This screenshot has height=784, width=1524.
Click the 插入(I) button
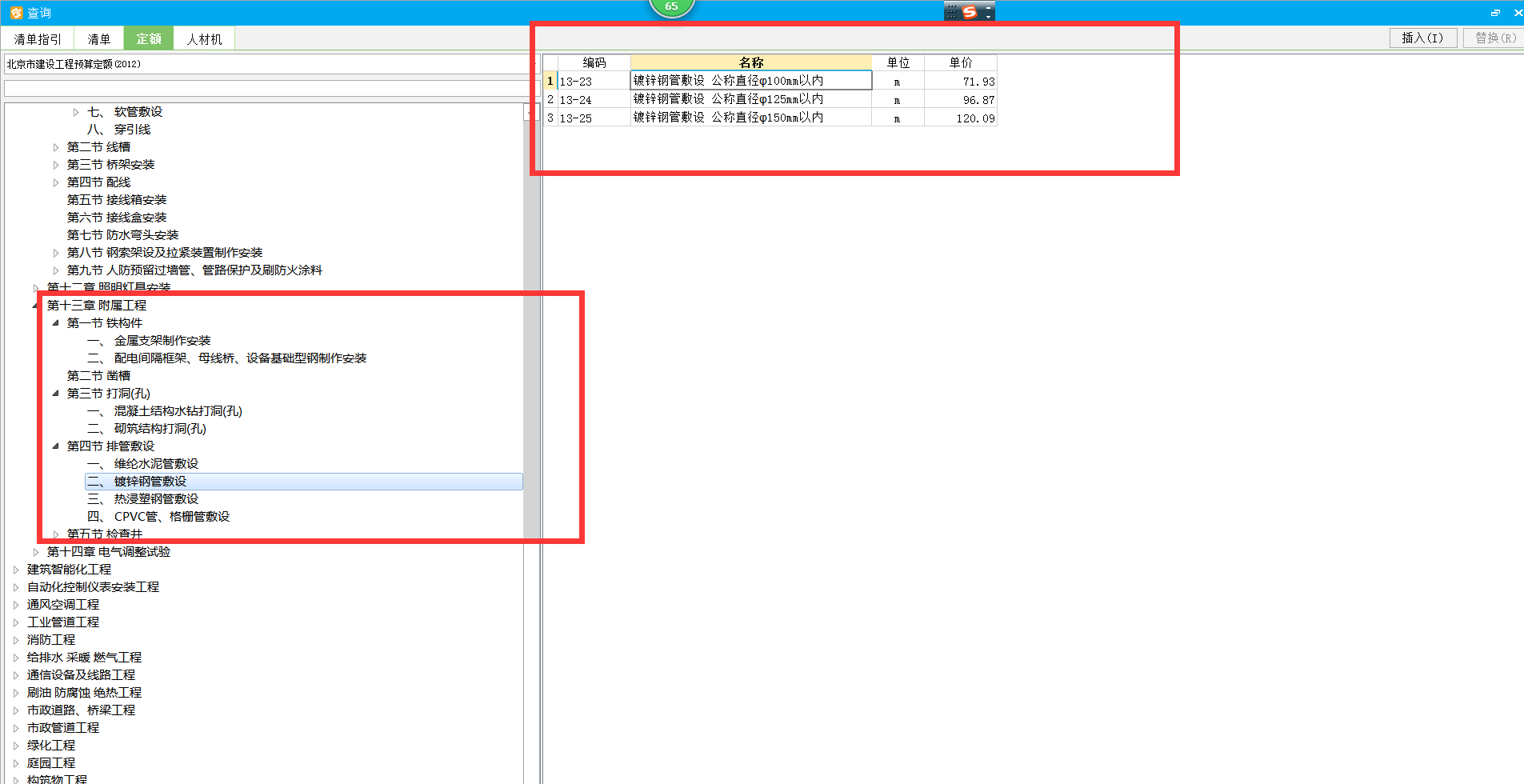pyautogui.click(x=1422, y=38)
